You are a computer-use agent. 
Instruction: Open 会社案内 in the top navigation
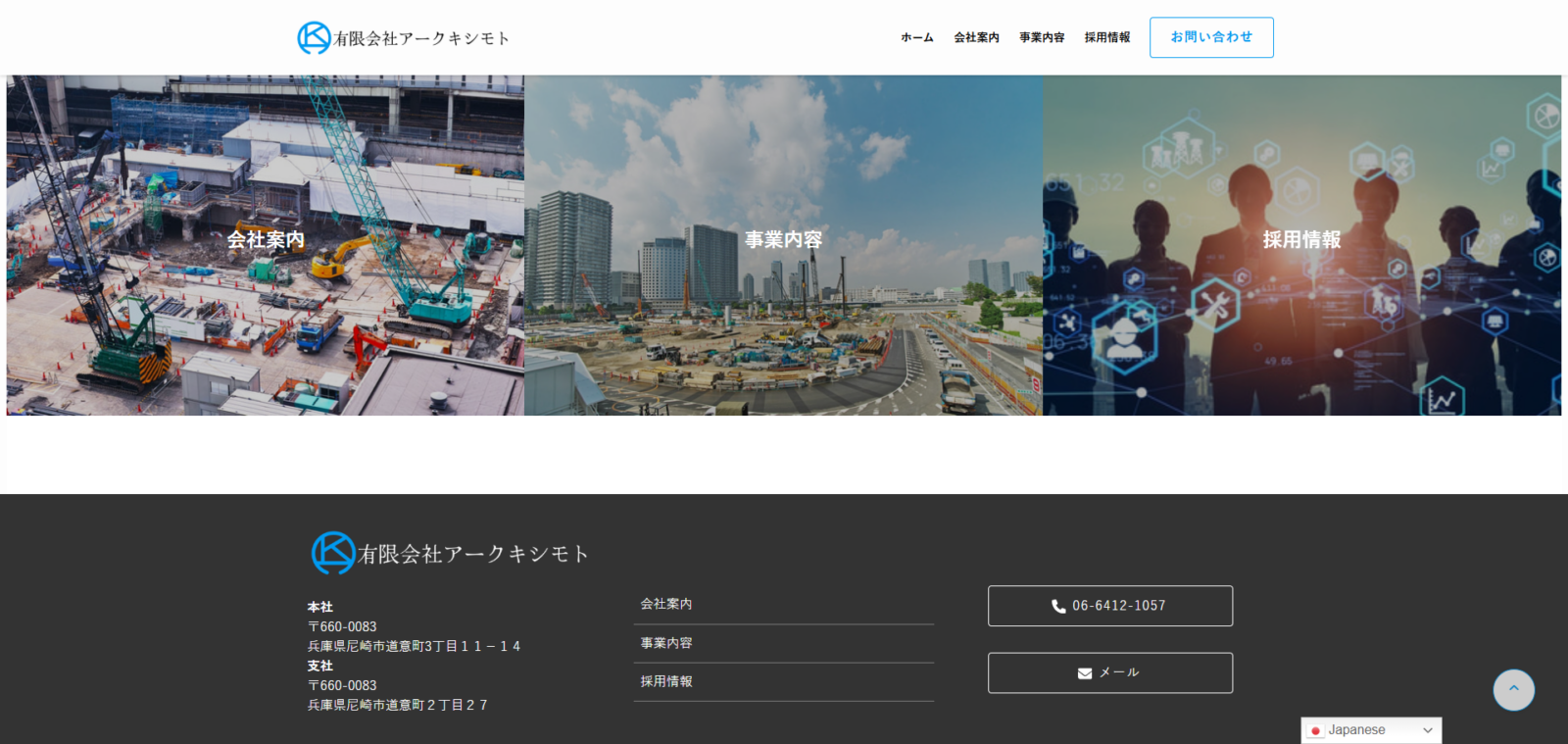[x=977, y=38]
